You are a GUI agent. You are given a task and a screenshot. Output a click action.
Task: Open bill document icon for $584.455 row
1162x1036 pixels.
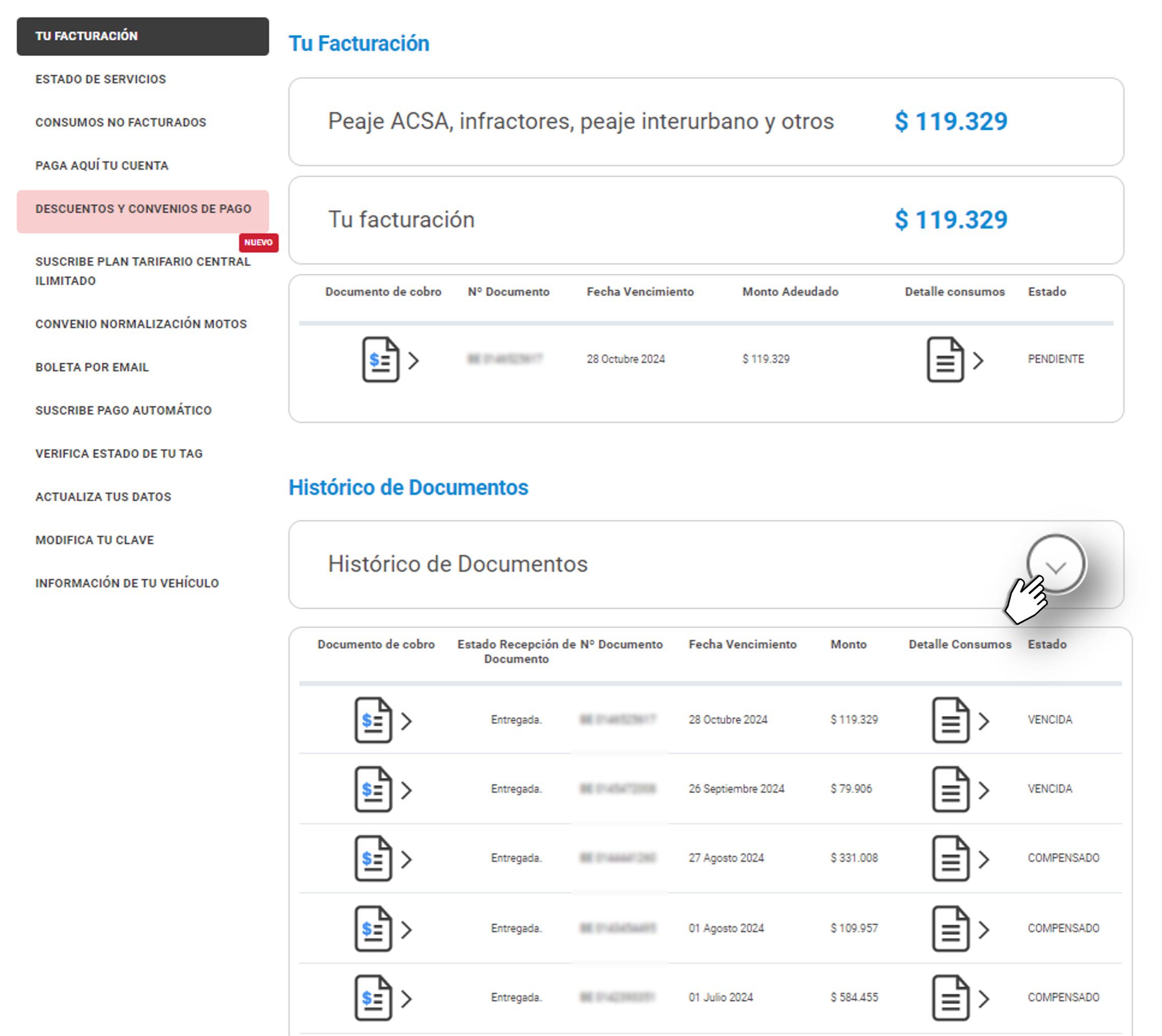pyautogui.click(x=373, y=998)
